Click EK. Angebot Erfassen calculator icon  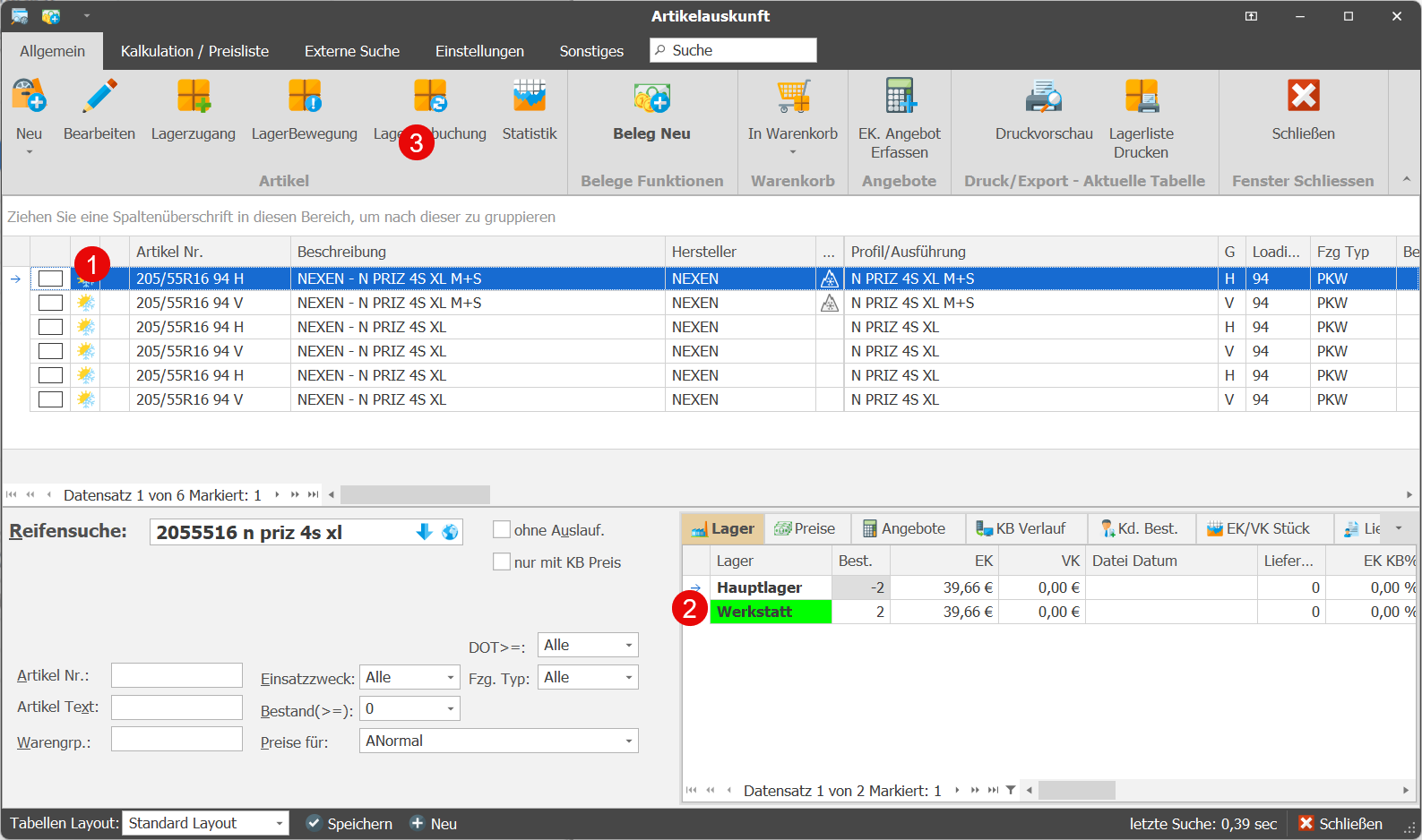point(899,97)
